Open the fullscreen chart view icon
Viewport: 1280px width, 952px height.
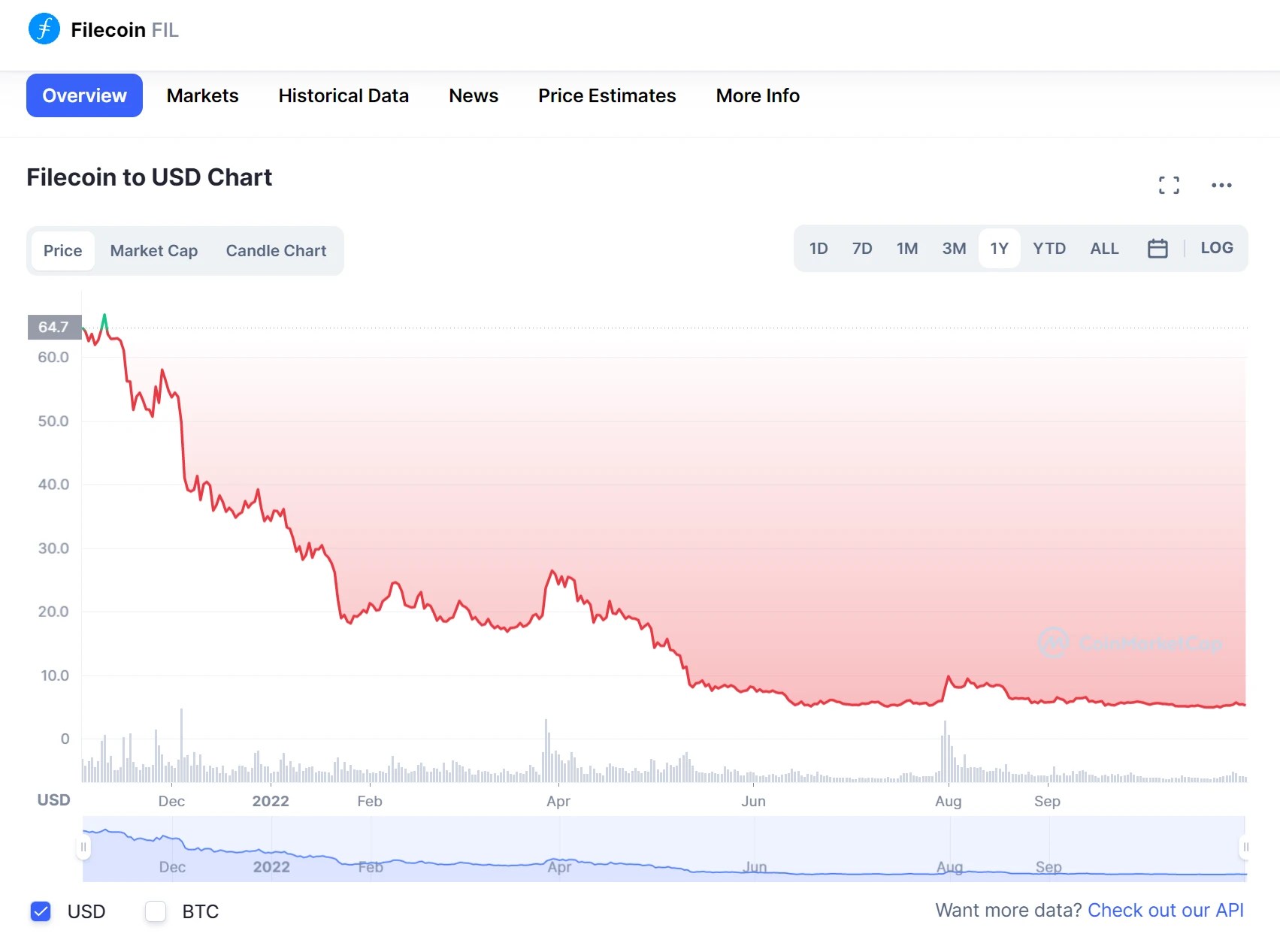1169,185
